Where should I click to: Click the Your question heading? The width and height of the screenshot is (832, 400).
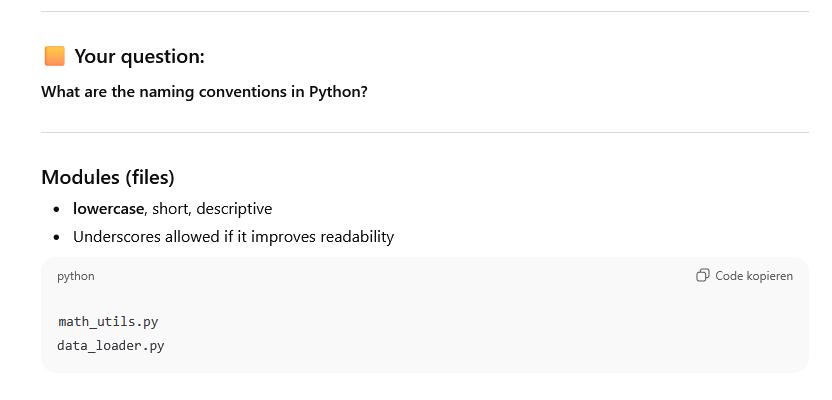tap(139, 56)
